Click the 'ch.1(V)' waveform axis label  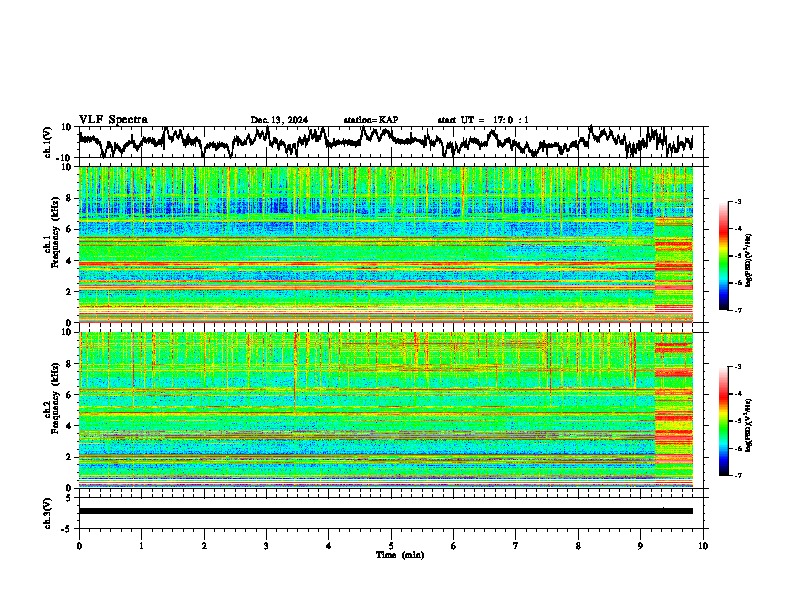pos(47,142)
